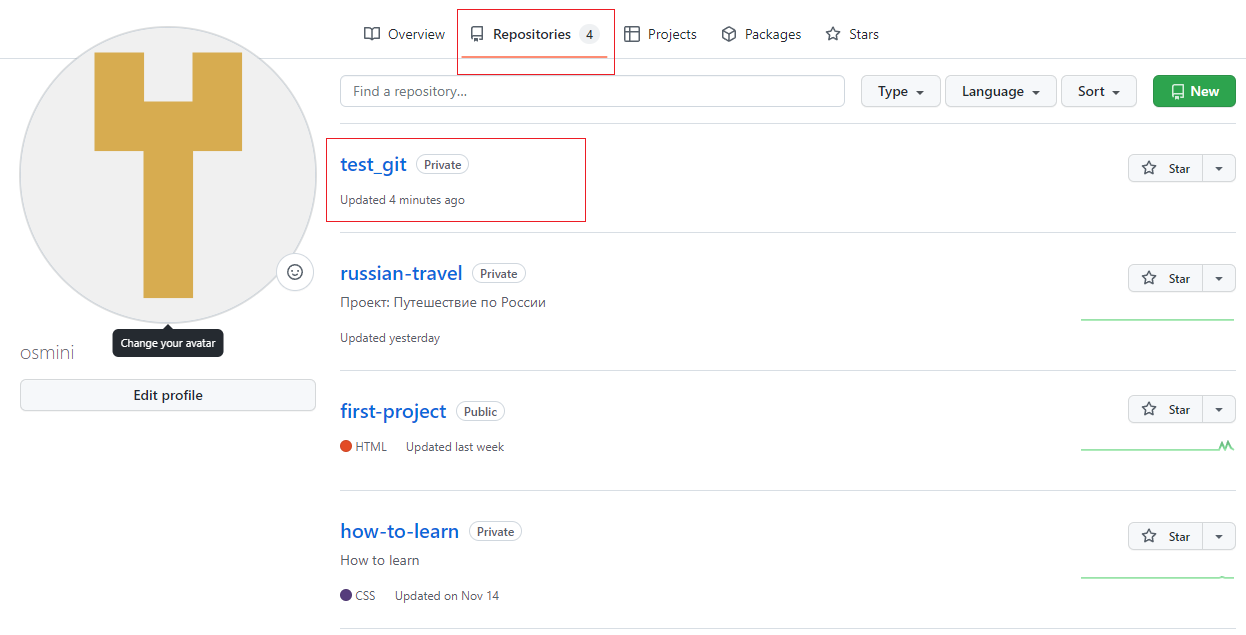Create a New repository
1246x635 pixels.
click(x=1194, y=91)
